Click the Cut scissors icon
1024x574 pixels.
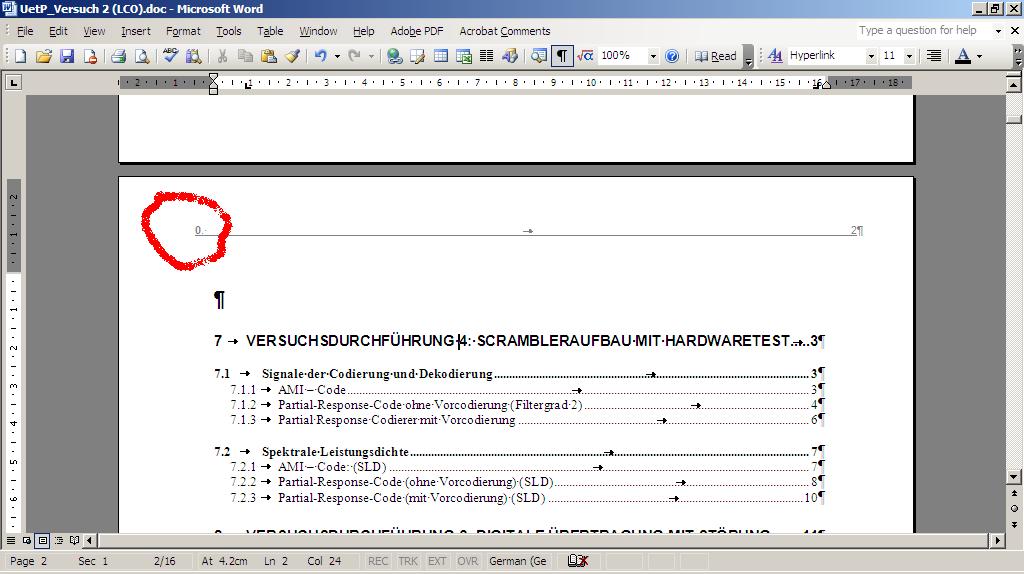coord(222,56)
